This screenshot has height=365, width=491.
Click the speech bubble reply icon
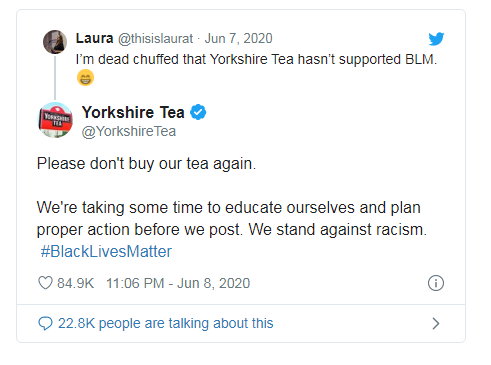[45, 323]
